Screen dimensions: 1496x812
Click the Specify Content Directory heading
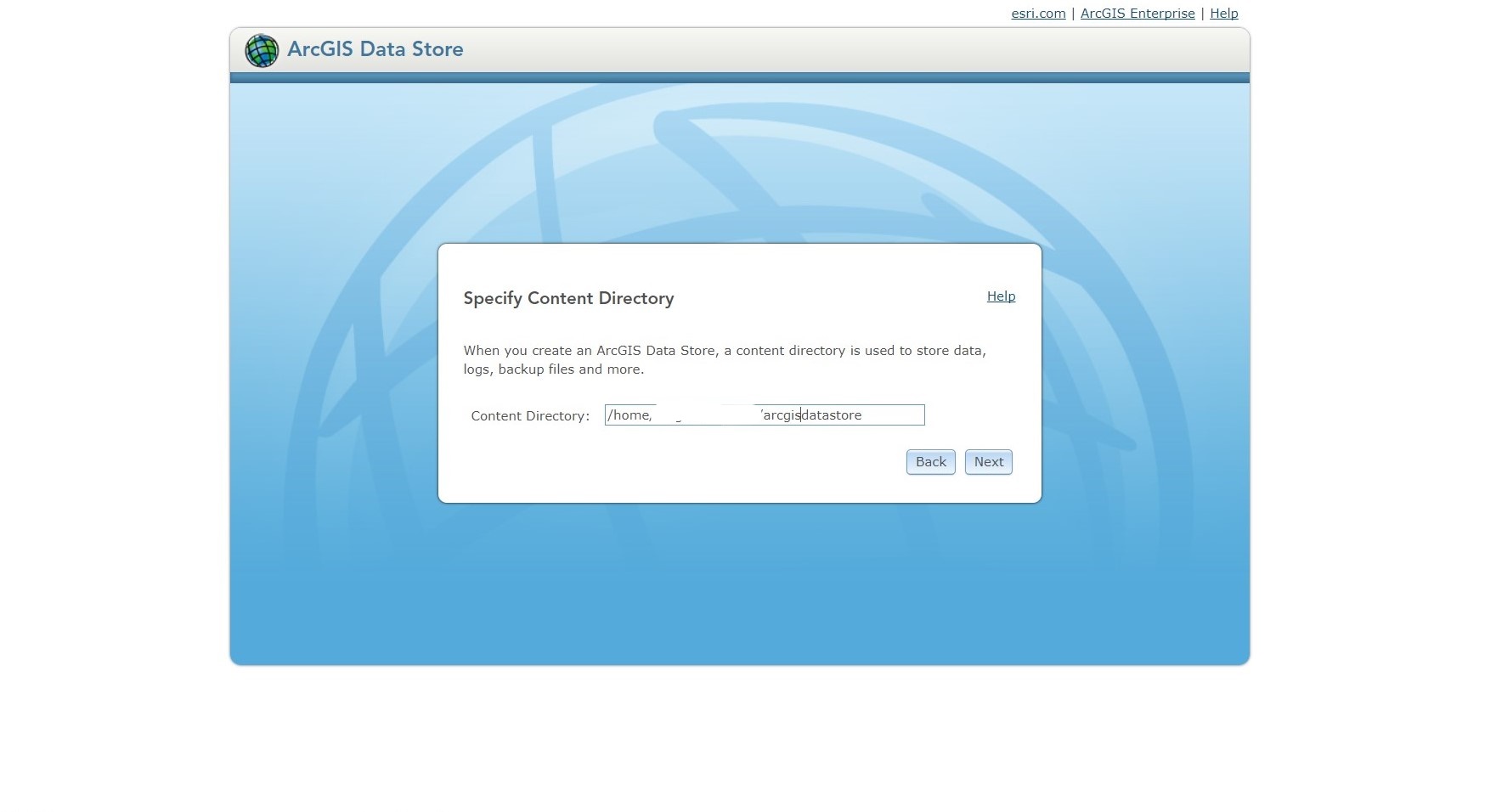pyautogui.click(x=569, y=298)
